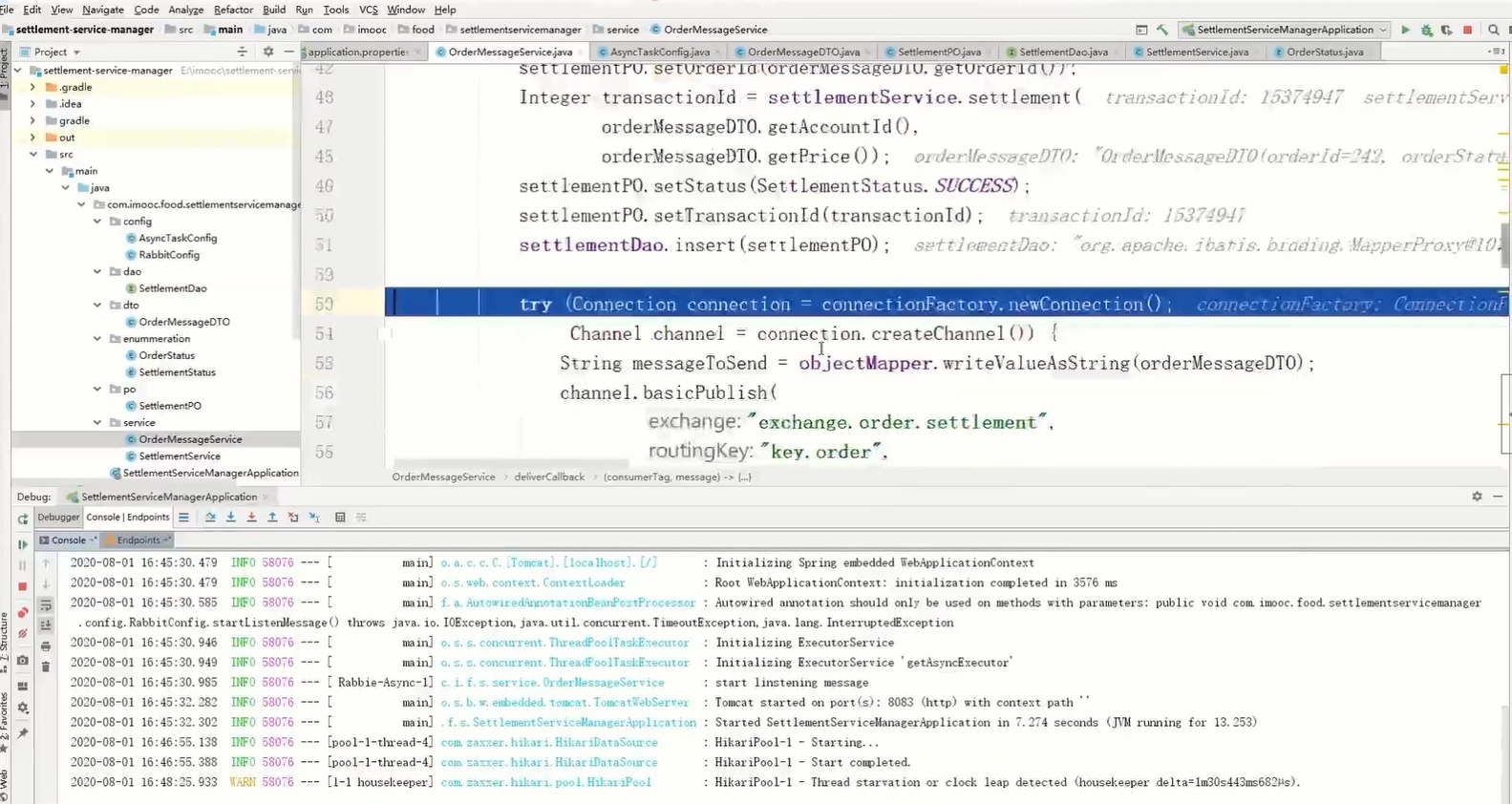Collapse the enummeration package

click(97, 338)
